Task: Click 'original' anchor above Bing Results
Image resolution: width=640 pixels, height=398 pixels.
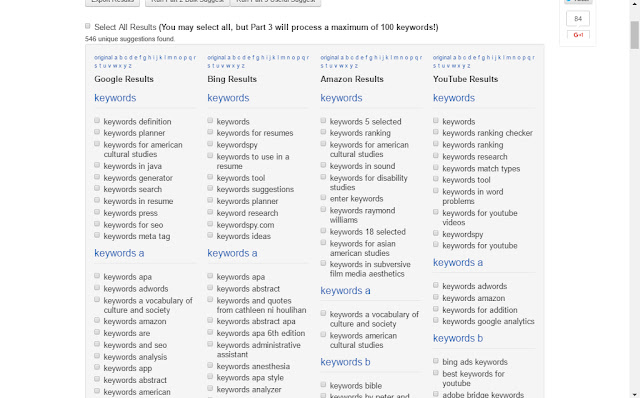Action: point(216,58)
